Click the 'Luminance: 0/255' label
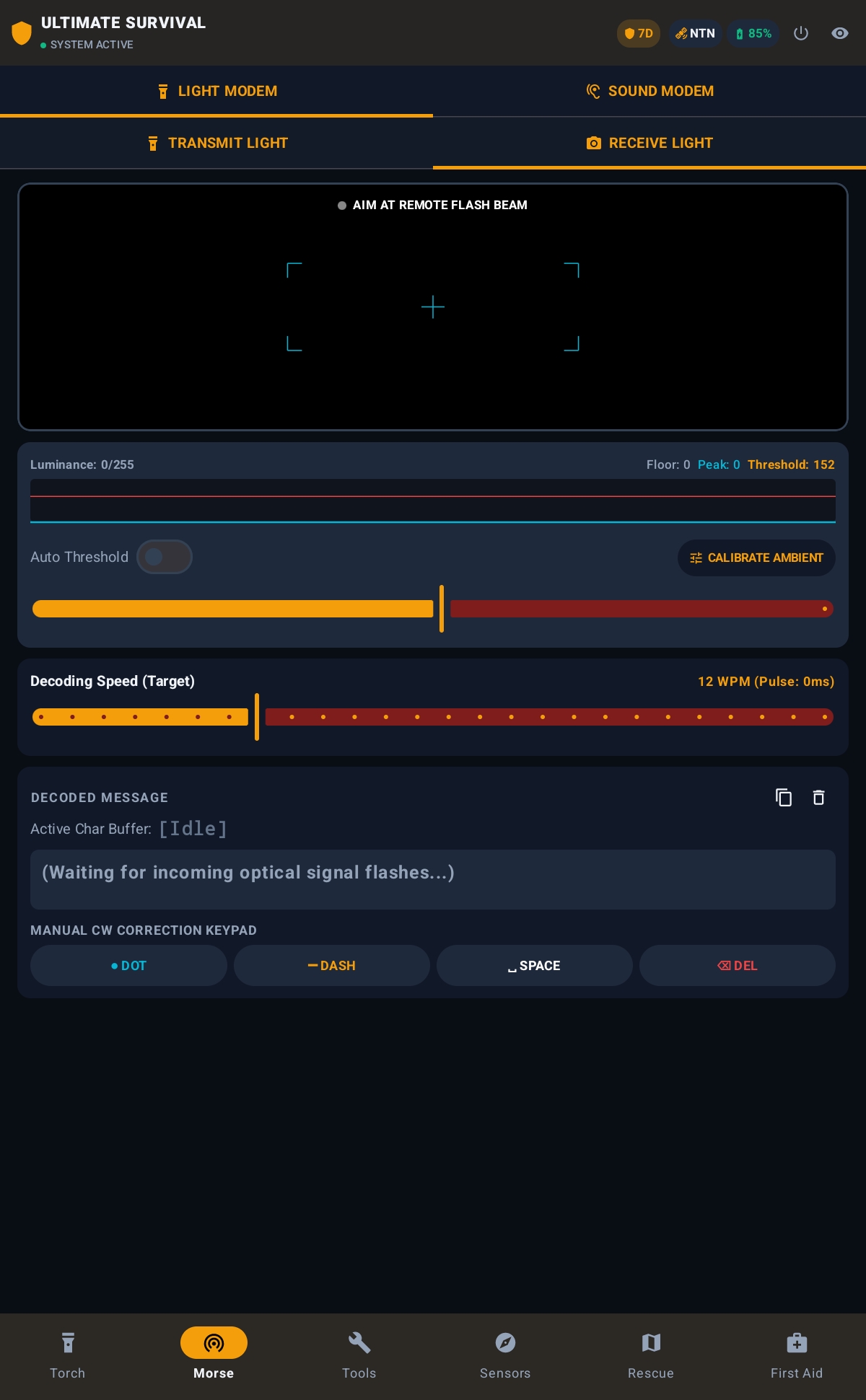 coord(82,465)
